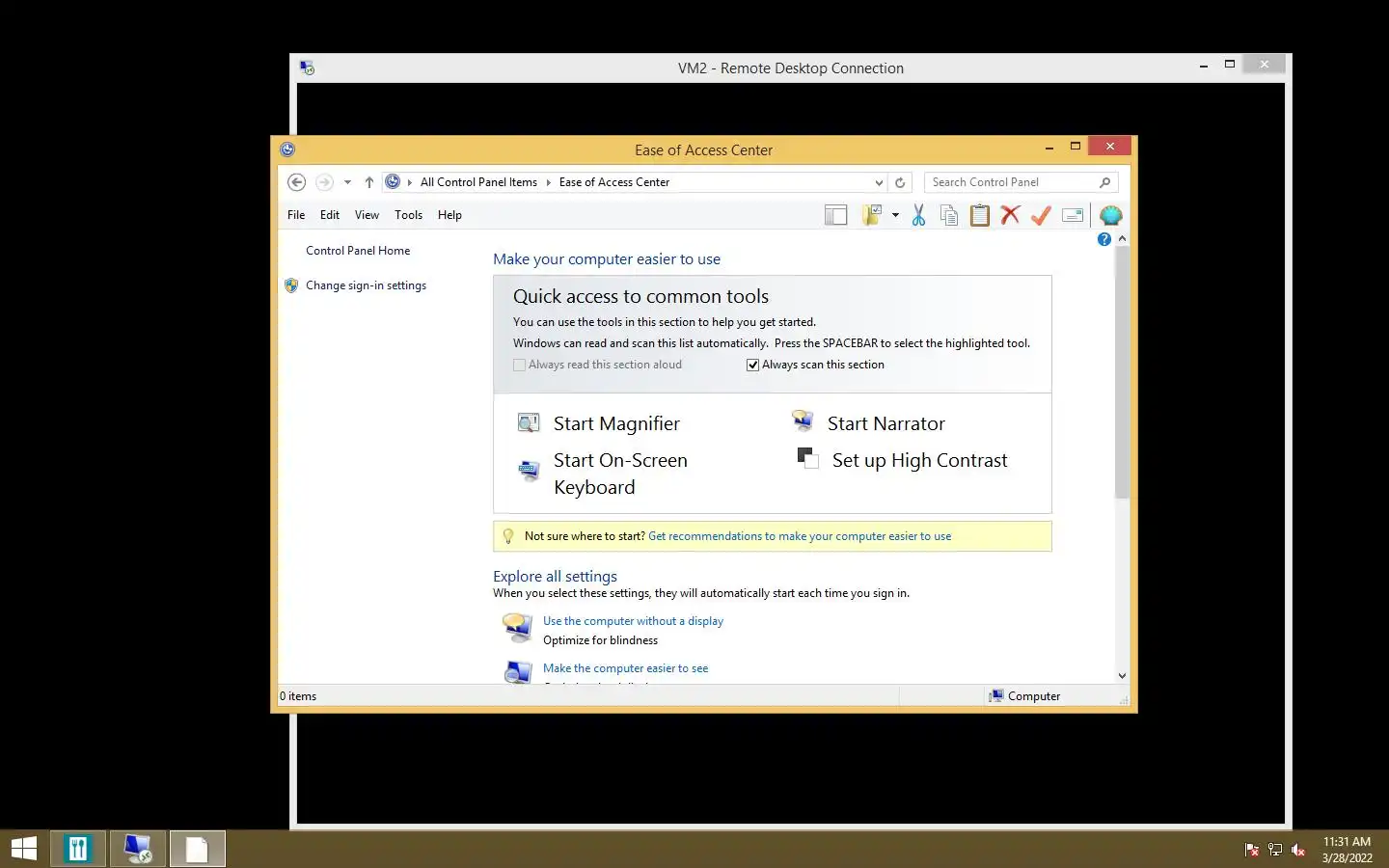The width and height of the screenshot is (1389, 868).
Task: Expand chevron after 'All Control Panel Items'
Action: [548, 182]
